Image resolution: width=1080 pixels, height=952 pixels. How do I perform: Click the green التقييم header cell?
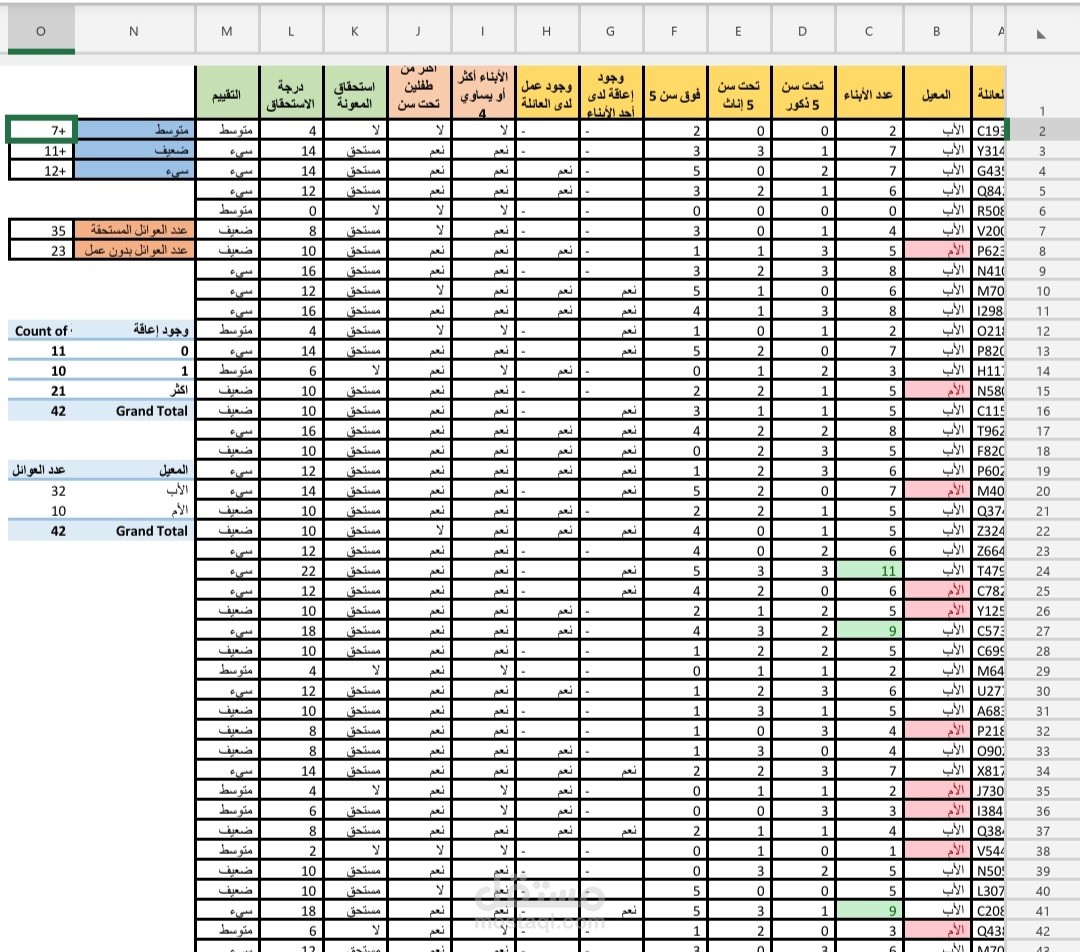(x=227, y=93)
